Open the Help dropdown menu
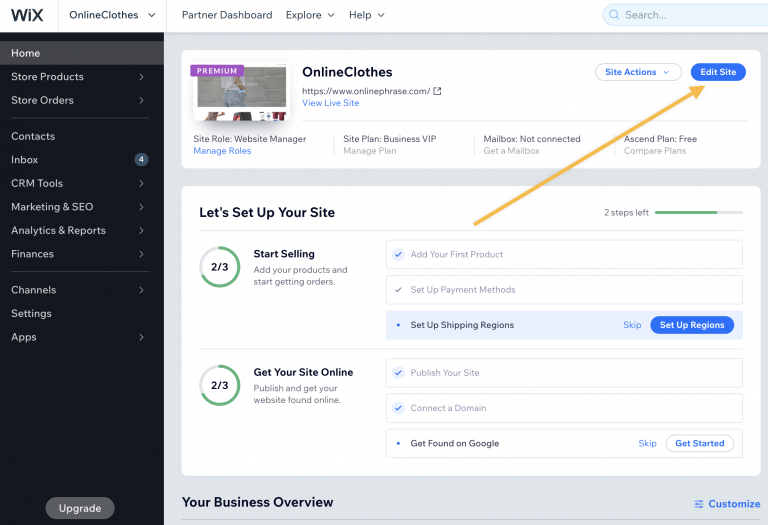The image size is (768, 525). pyautogui.click(x=366, y=15)
